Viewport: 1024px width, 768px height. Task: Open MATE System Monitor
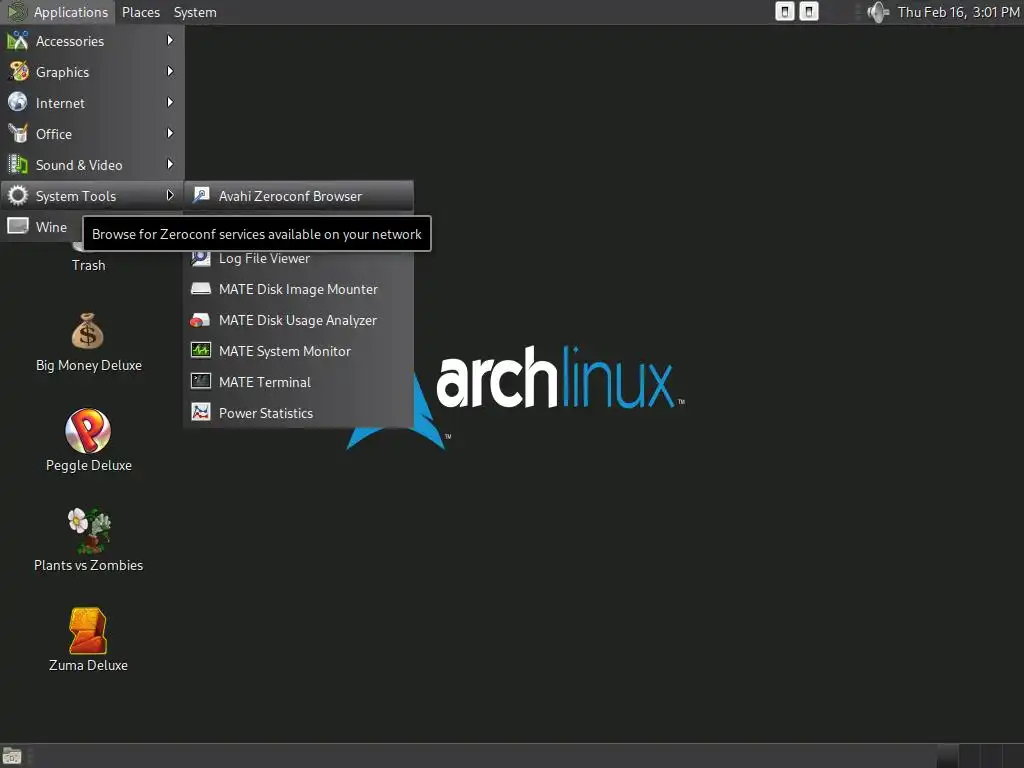coord(299,351)
